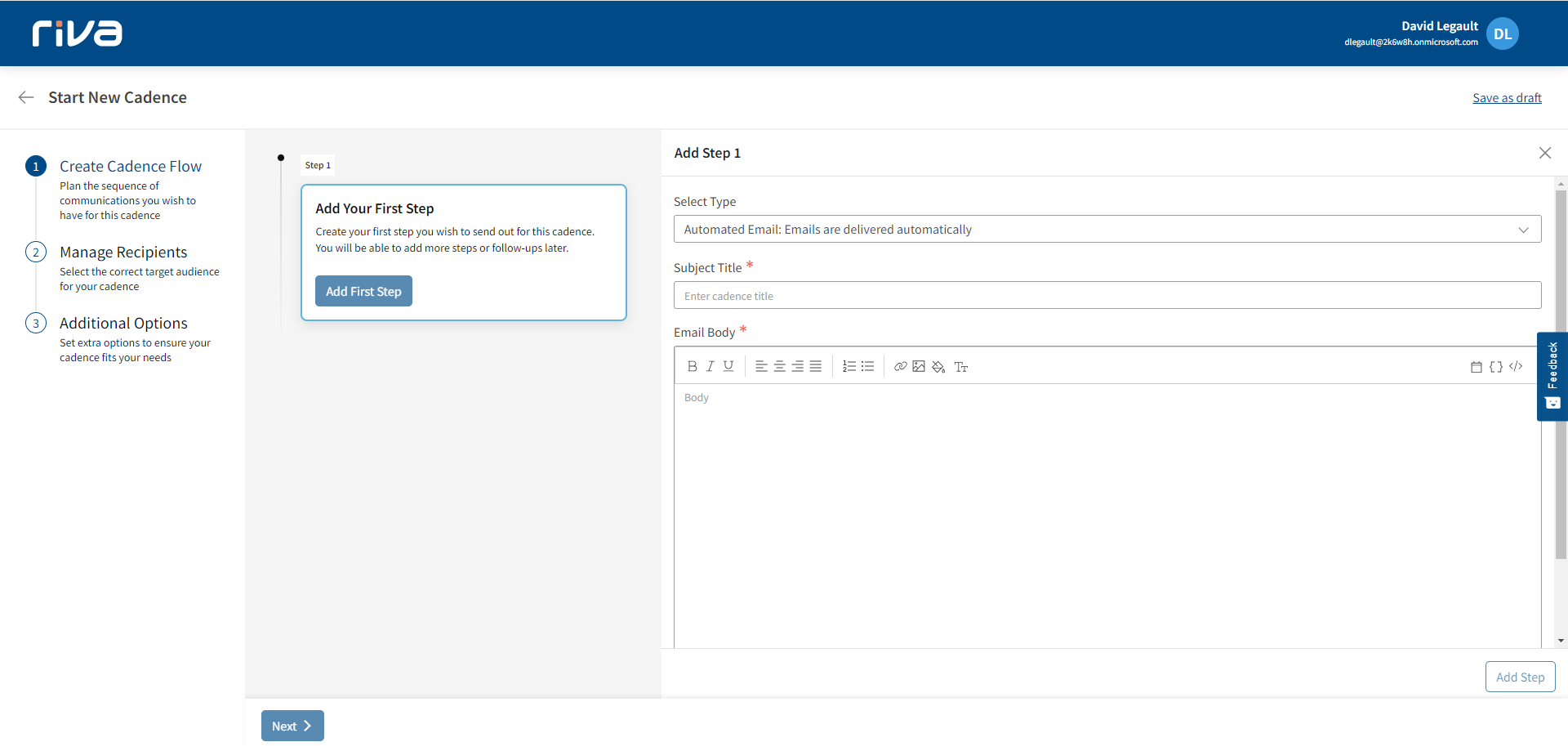Open the fill color picker
Screen dimensions: 1568x751
938,367
